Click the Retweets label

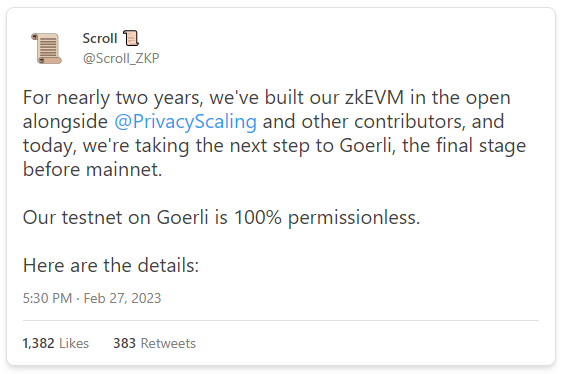(168, 343)
